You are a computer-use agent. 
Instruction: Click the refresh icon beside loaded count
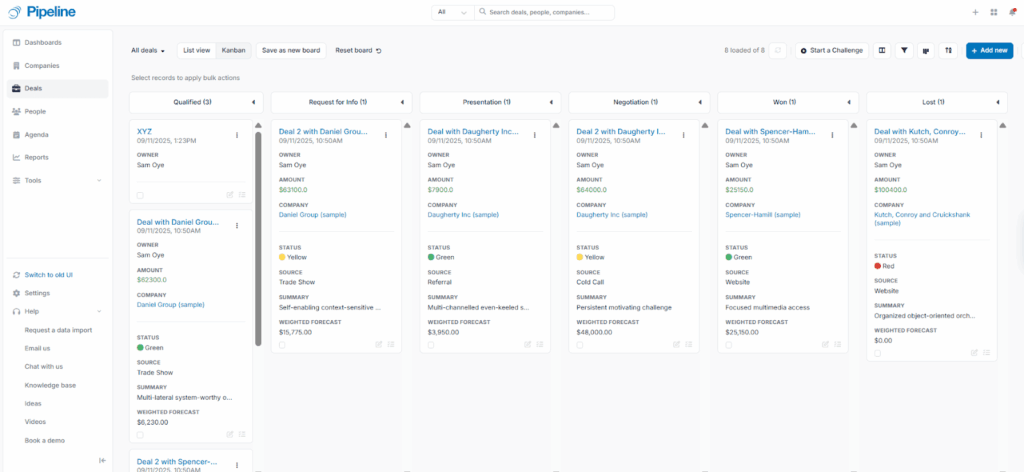[x=777, y=50]
